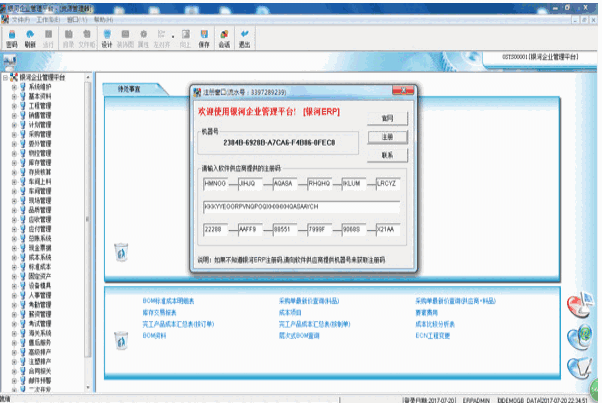Click the 试用 button in the registration dialog

[x=387, y=118]
